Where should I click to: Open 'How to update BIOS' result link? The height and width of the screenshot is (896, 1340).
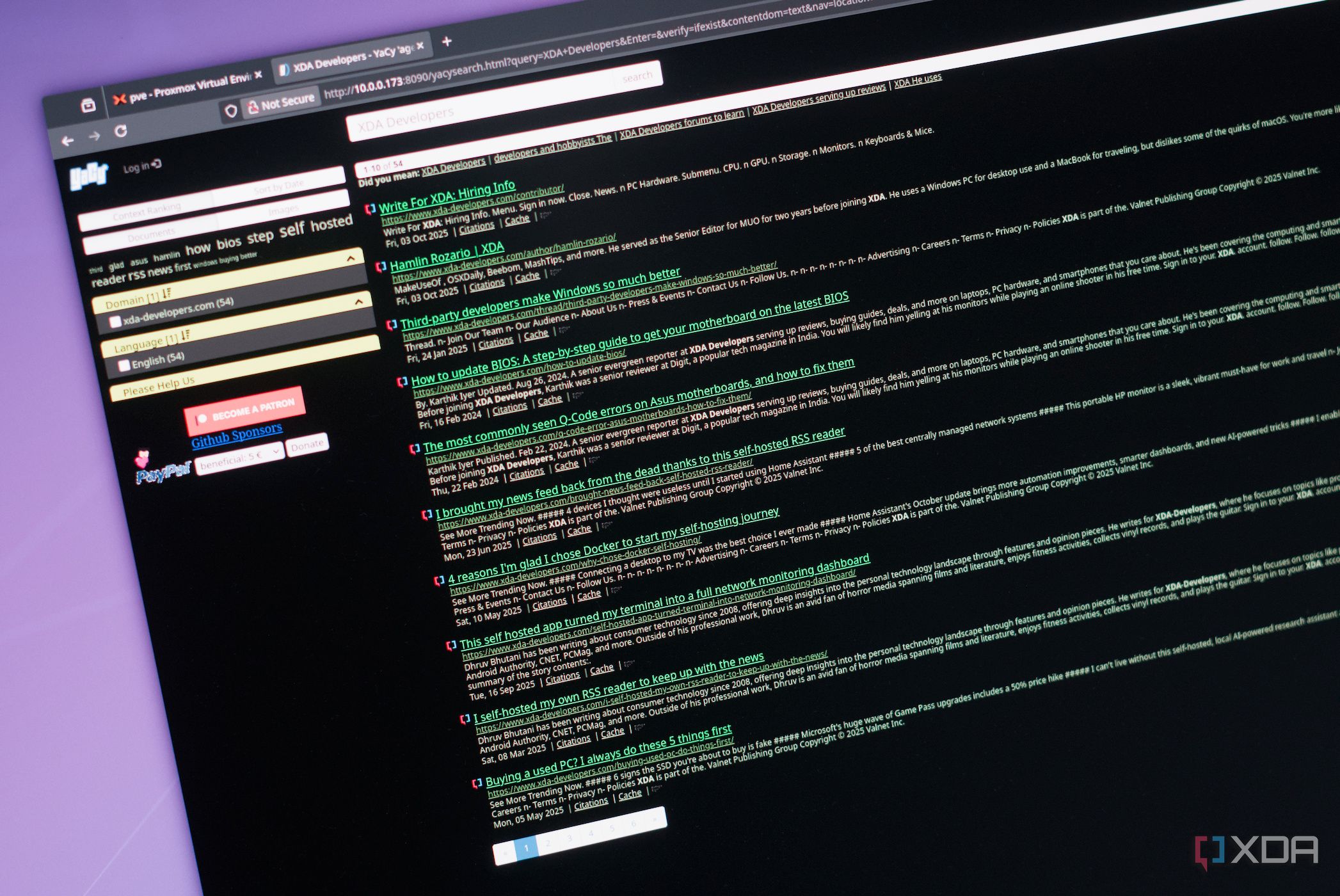coord(630,339)
